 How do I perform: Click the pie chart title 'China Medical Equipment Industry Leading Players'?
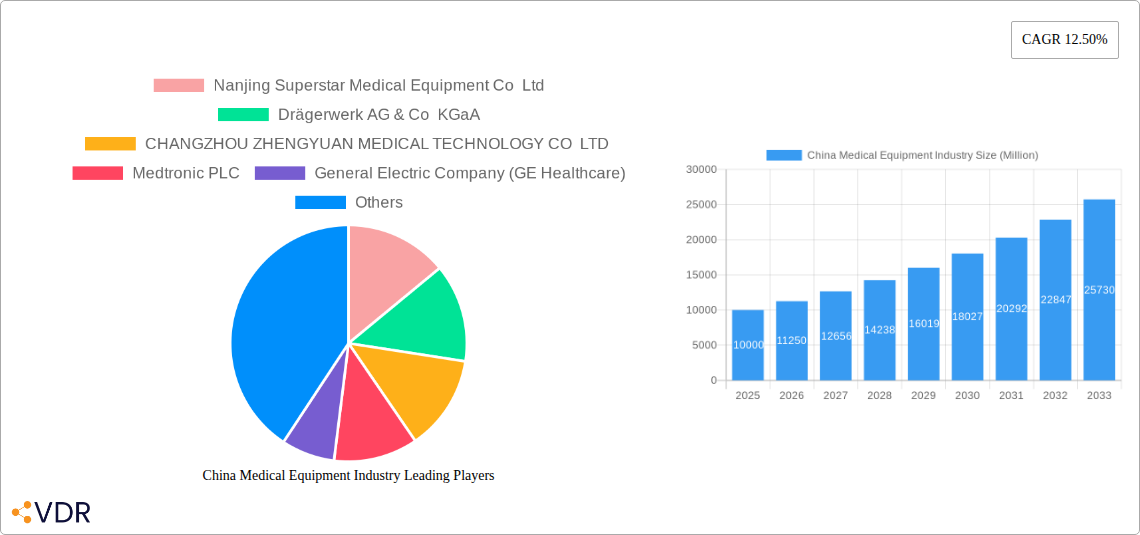pos(348,475)
